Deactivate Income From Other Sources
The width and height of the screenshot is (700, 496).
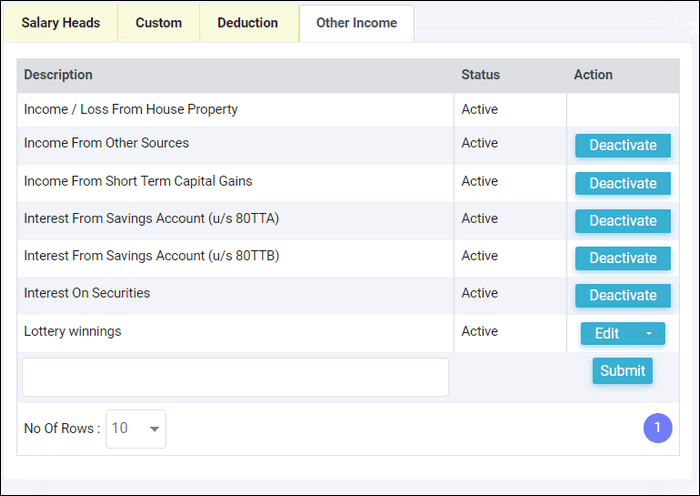622,146
